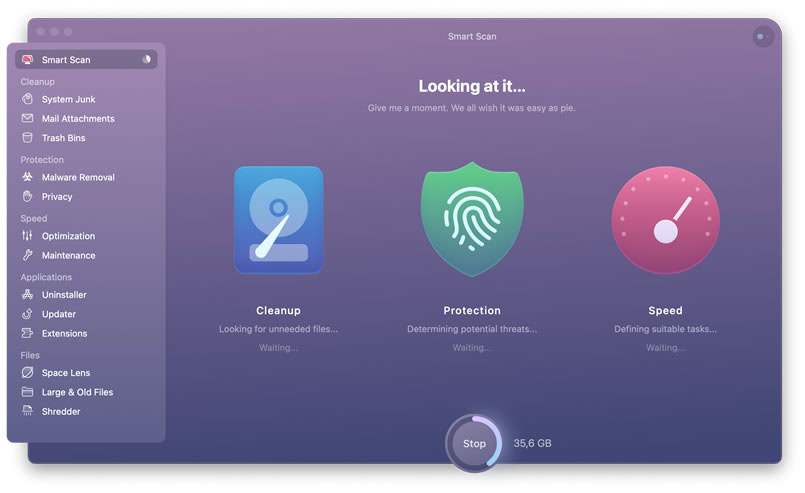The height and width of the screenshot is (493, 805).
Task: Open the Uninstaller module
Action: [86, 295]
